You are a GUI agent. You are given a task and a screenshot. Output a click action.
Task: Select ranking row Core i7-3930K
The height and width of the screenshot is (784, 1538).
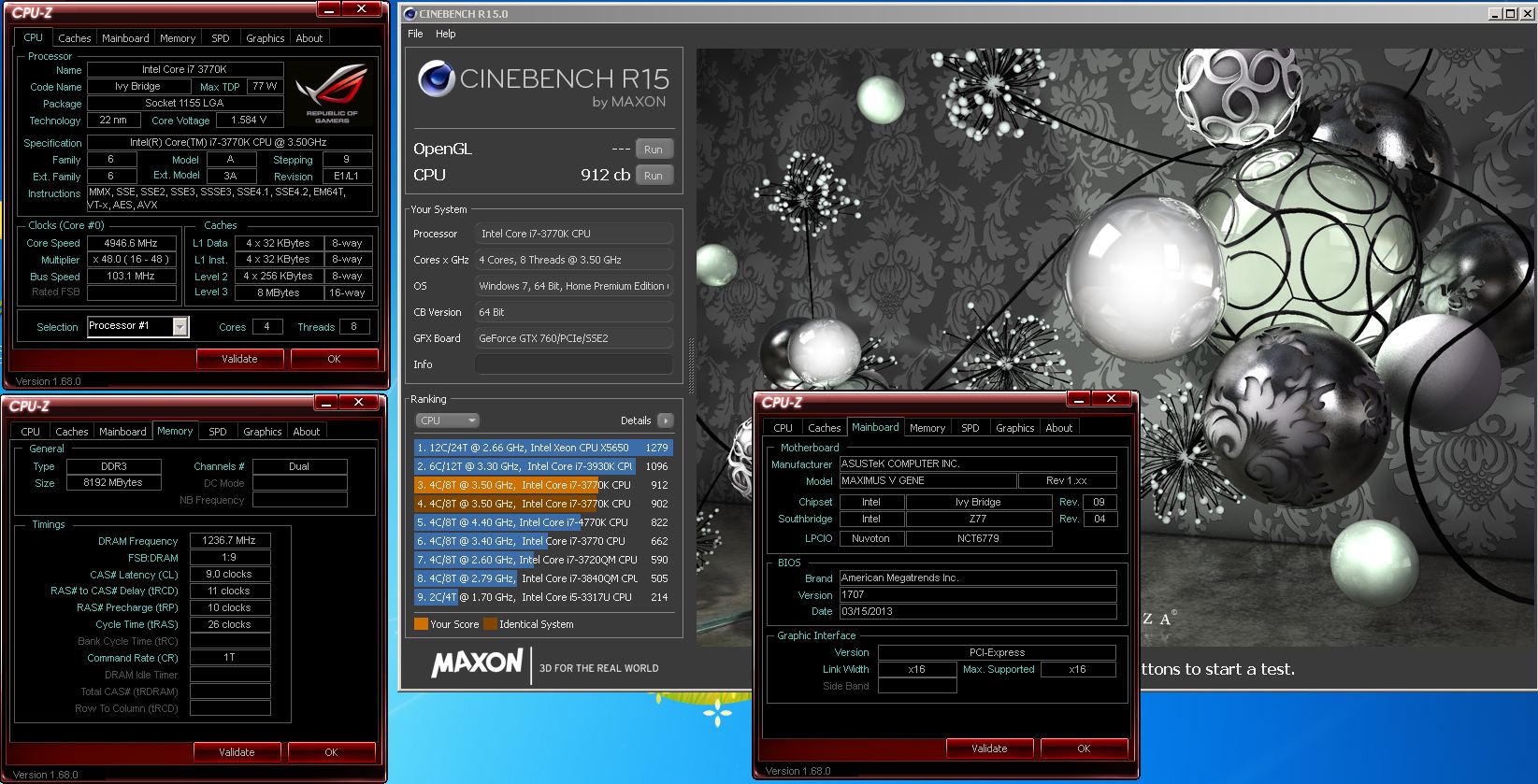543,466
